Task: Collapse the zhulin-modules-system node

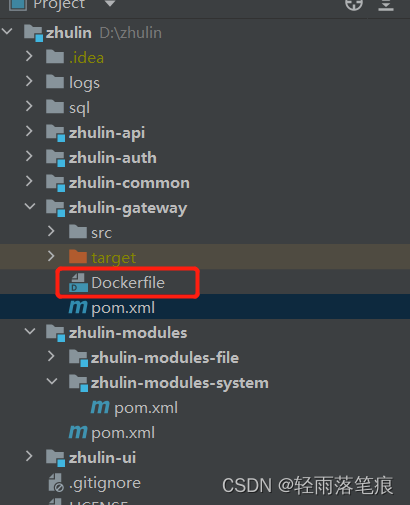Action: 52,381
